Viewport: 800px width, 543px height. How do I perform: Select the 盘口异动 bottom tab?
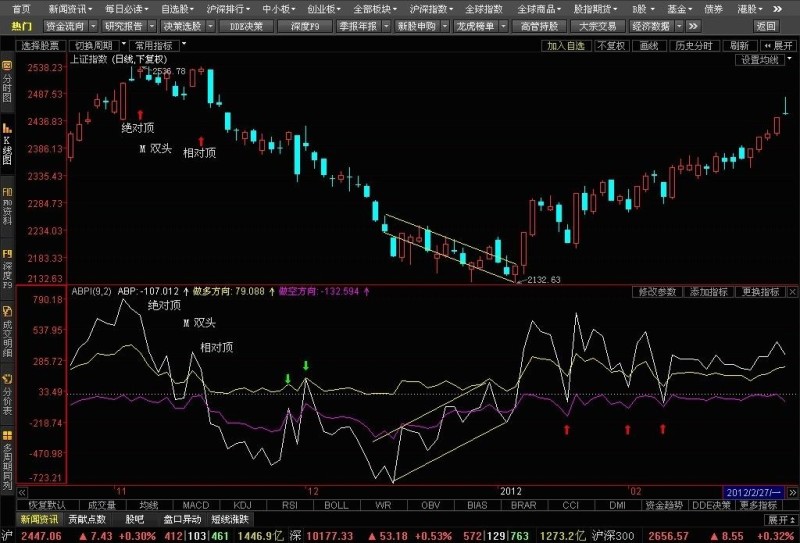click(x=182, y=520)
